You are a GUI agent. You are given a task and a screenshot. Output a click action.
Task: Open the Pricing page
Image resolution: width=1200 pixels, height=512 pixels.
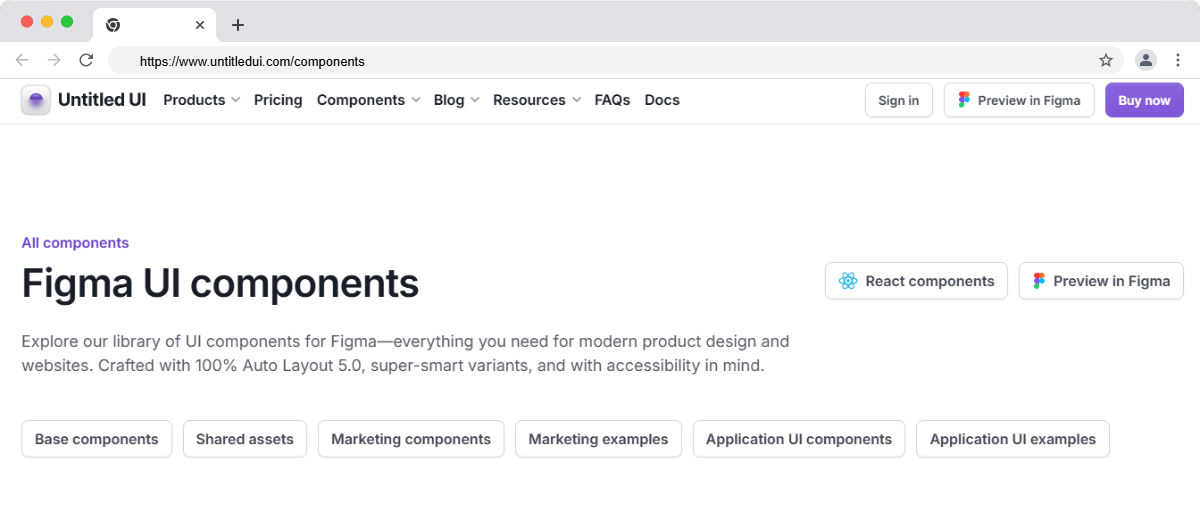pos(278,100)
